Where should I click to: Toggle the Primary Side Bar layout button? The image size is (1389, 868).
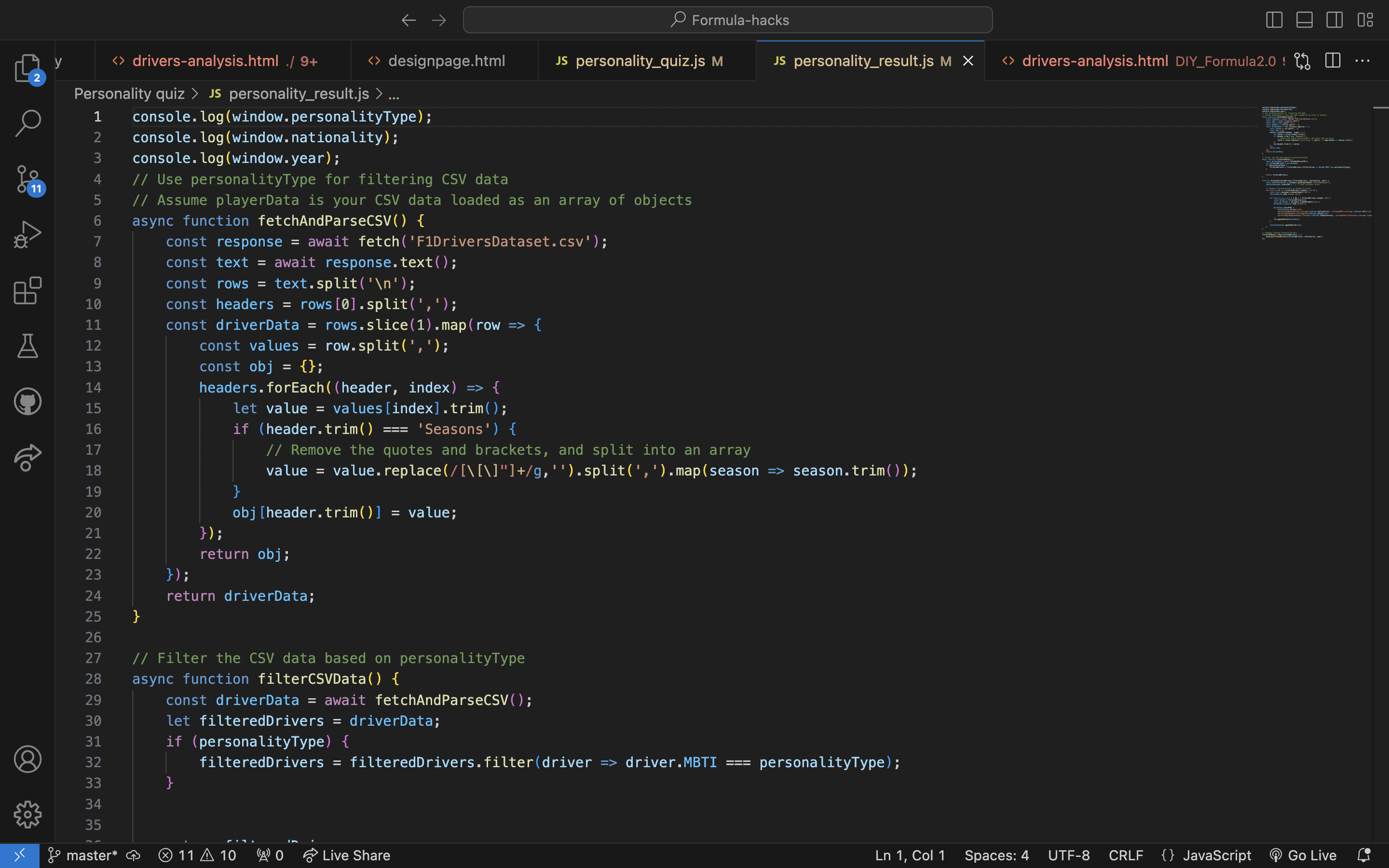coord(1274,20)
